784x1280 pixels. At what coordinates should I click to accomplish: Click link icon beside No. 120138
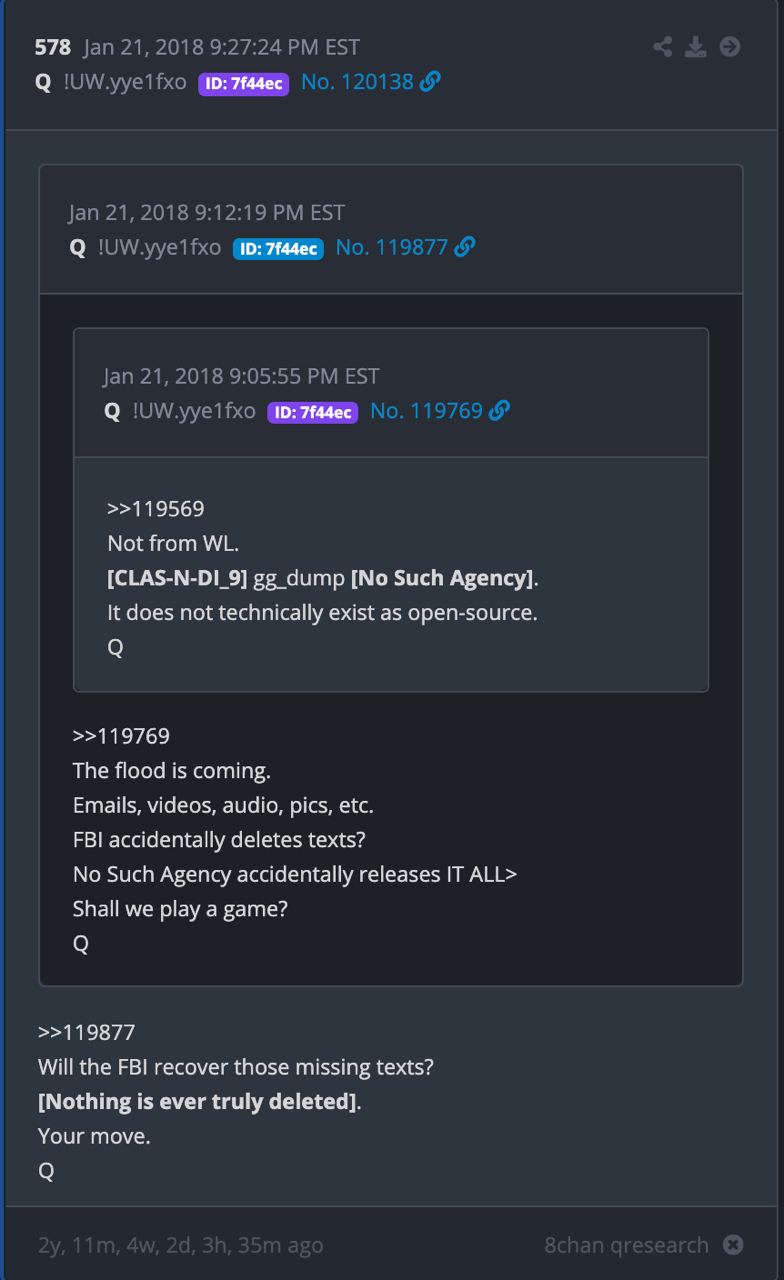430,82
